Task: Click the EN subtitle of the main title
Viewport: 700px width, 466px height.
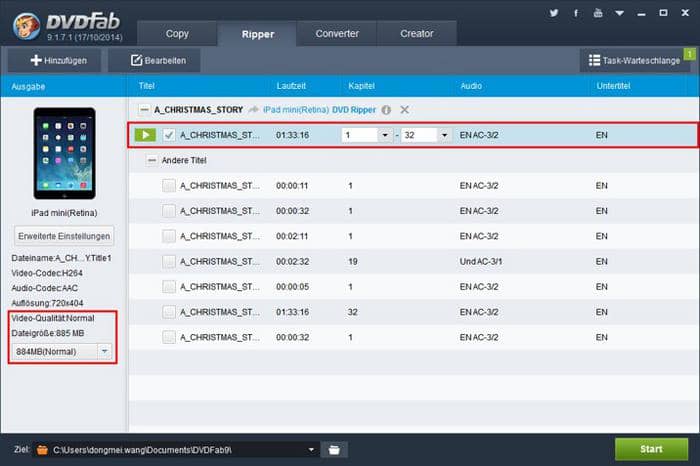Action: tap(601, 135)
